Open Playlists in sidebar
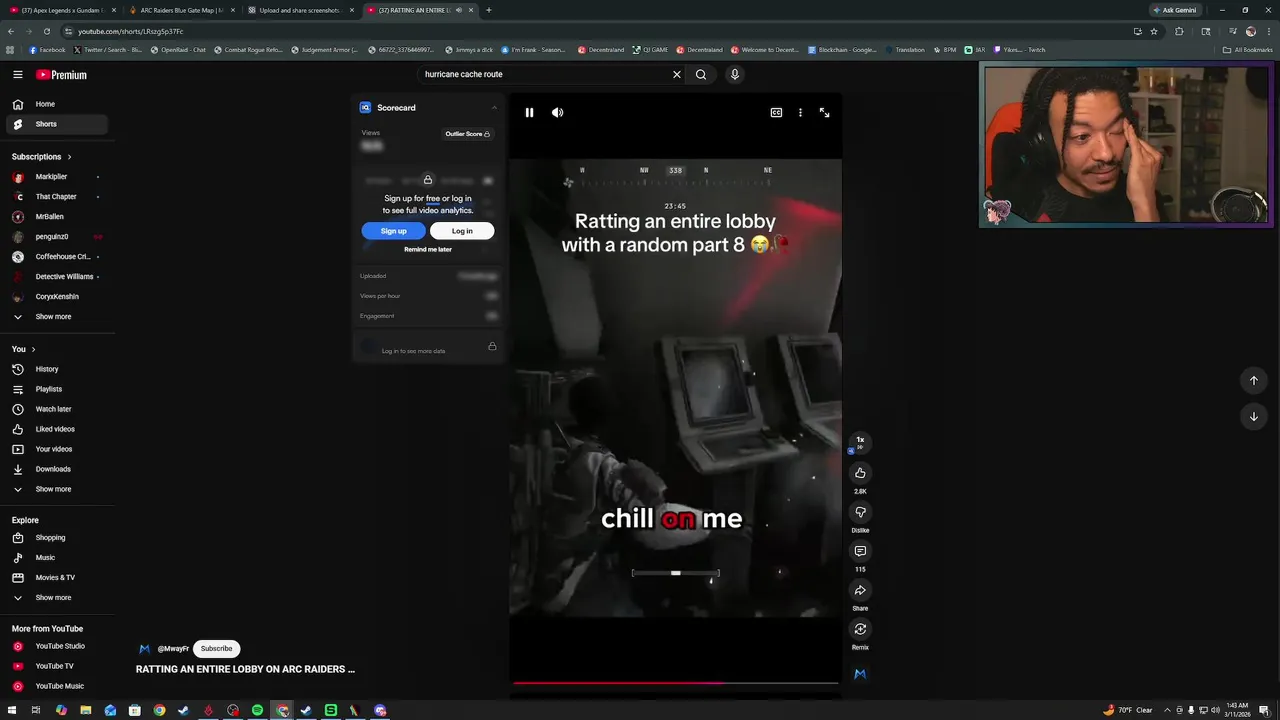This screenshot has width=1280, height=720. click(57, 389)
